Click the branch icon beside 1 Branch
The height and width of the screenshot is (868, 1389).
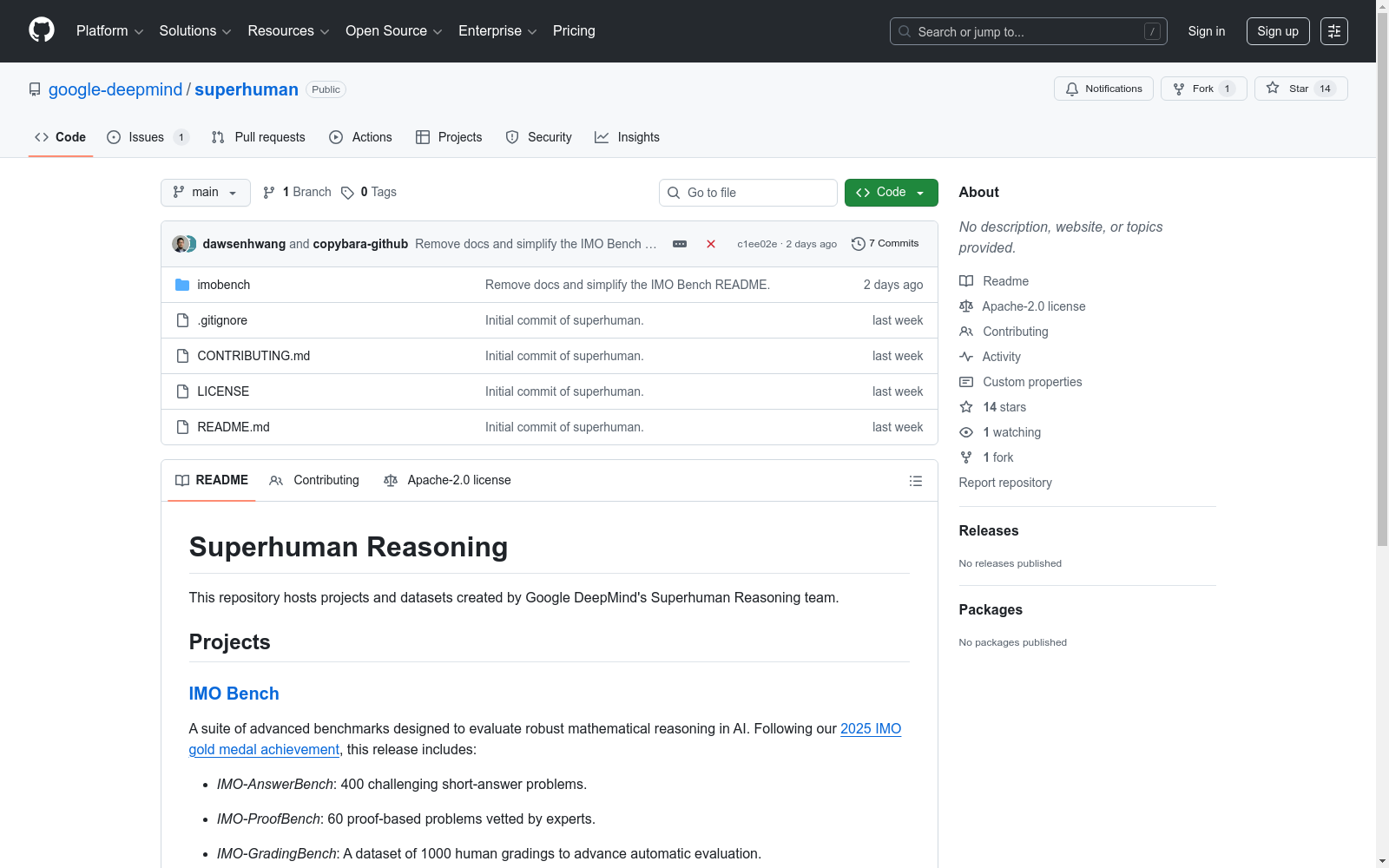click(269, 193)
